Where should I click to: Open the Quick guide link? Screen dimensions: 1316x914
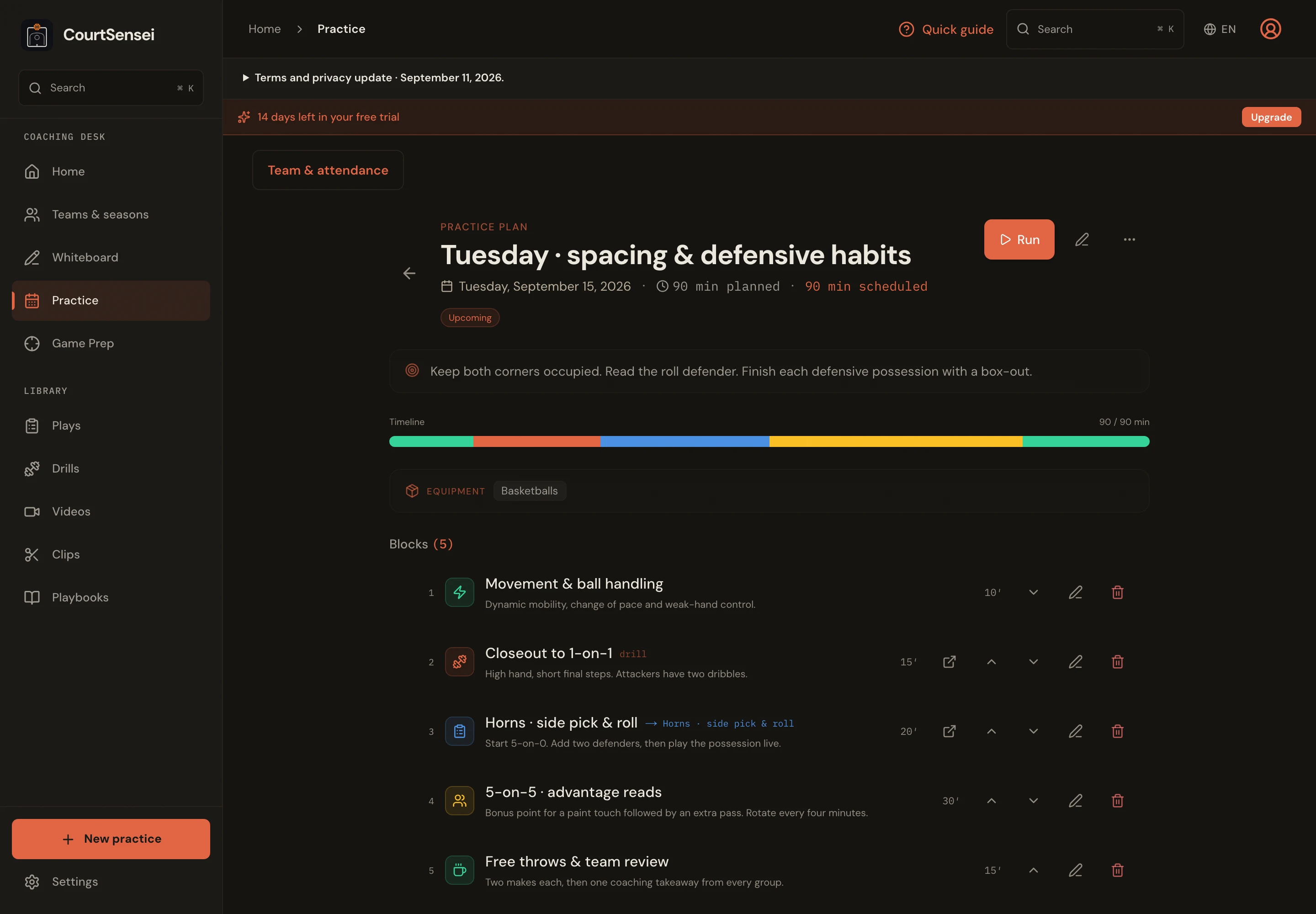point(946,29)
